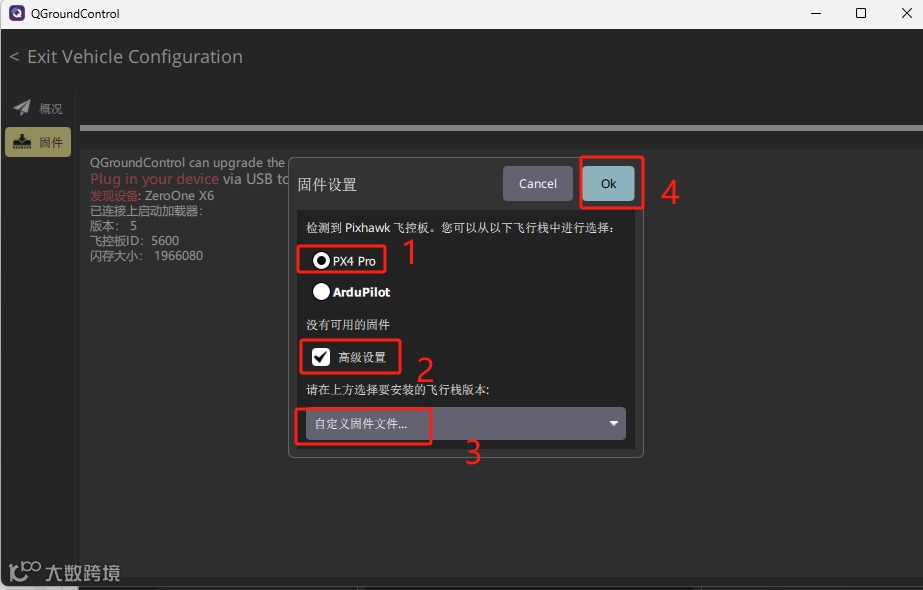Close the QGroundControl window
The width and height of the screenshot is (923, 590).
pyautogui.click(x=907, y=13)
